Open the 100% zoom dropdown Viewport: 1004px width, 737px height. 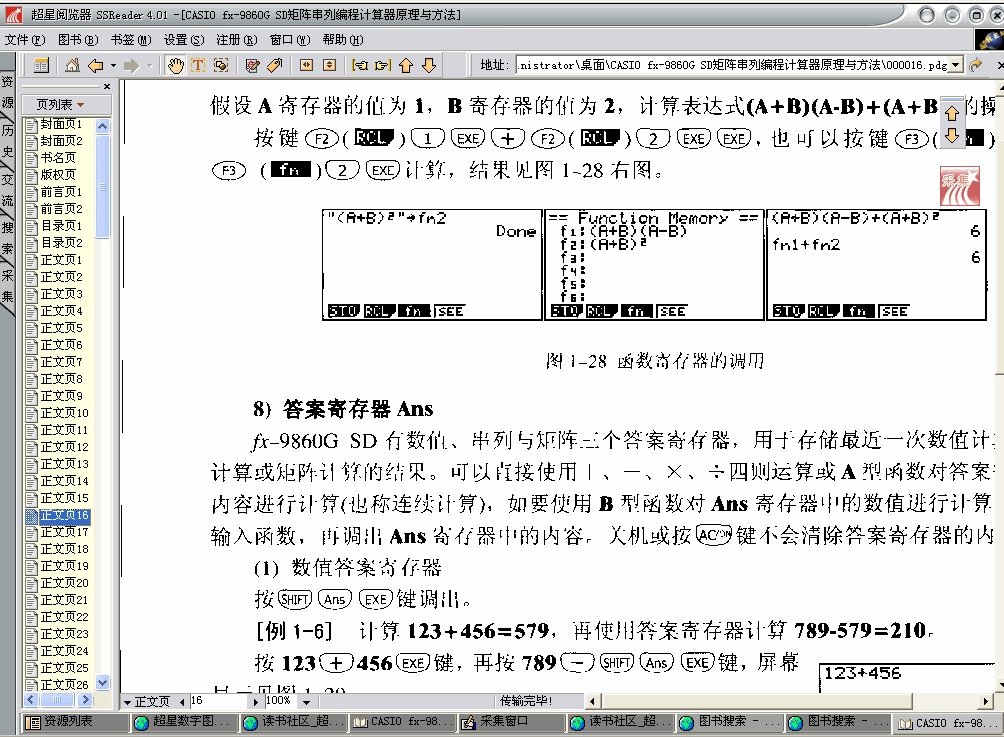pos(306,702)
